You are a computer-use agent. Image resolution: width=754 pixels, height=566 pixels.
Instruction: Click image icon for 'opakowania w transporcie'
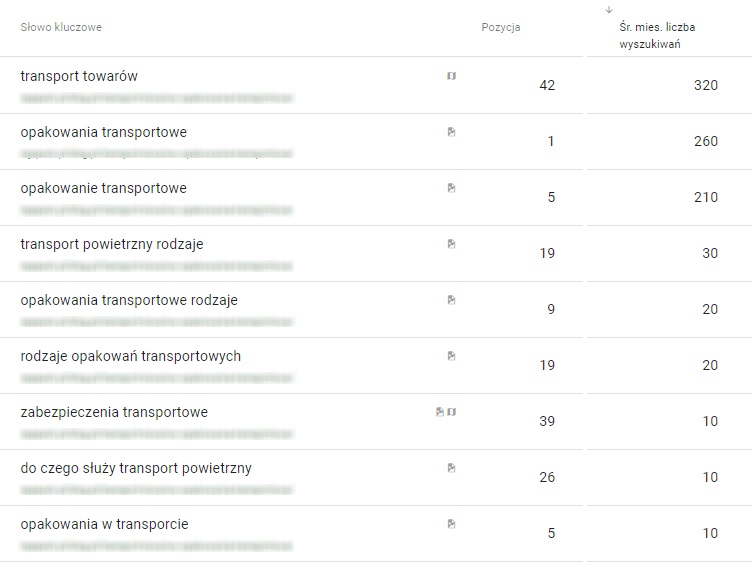tap(451, 523)
